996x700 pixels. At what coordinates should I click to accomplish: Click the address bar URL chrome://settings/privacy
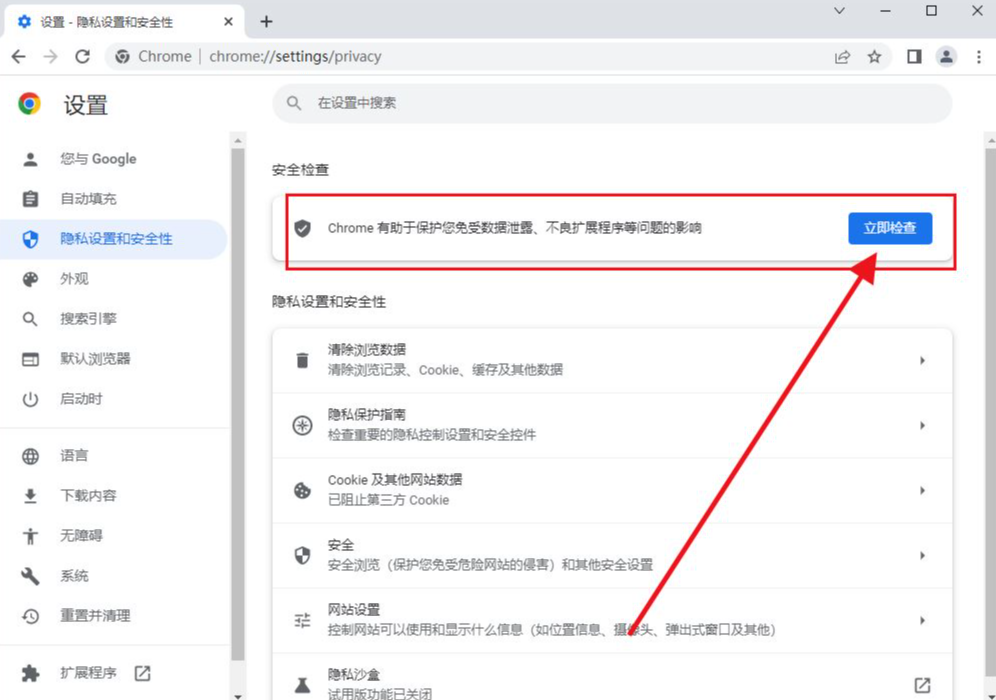click(x=295, y=57)
